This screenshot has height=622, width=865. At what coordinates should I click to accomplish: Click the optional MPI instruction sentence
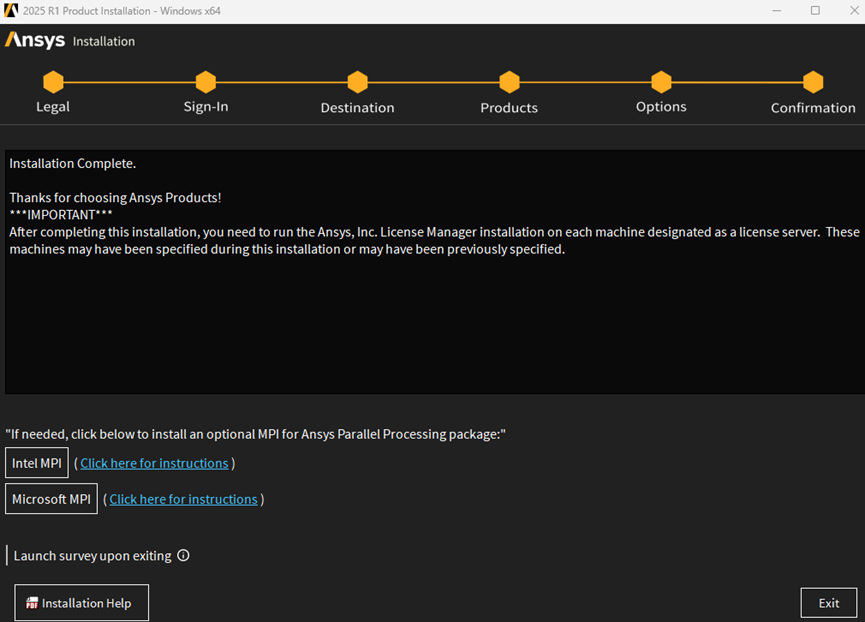tap(255, 434)
